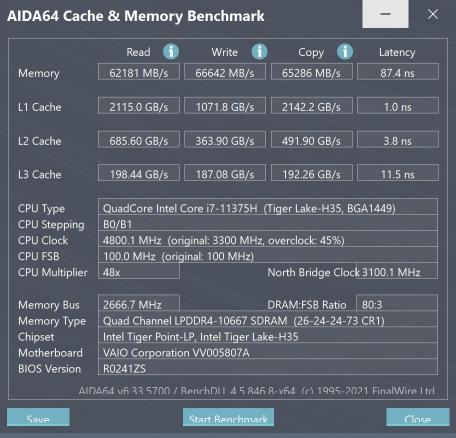Click the info icon beside Write
The width and height of the screenshot is (456, 438).
[259, 52]
